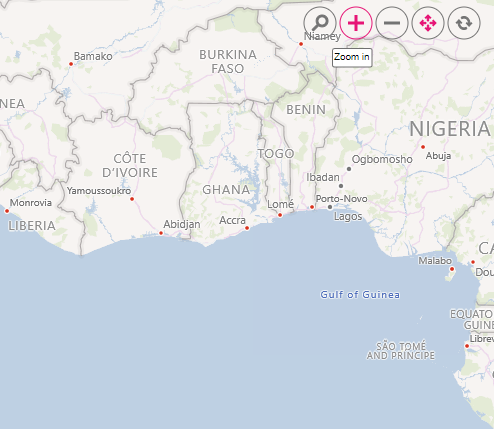Viewport: 495px width, 430px height.
Task: Select the Bamako city marker
Action: click(x=71, y=64)
